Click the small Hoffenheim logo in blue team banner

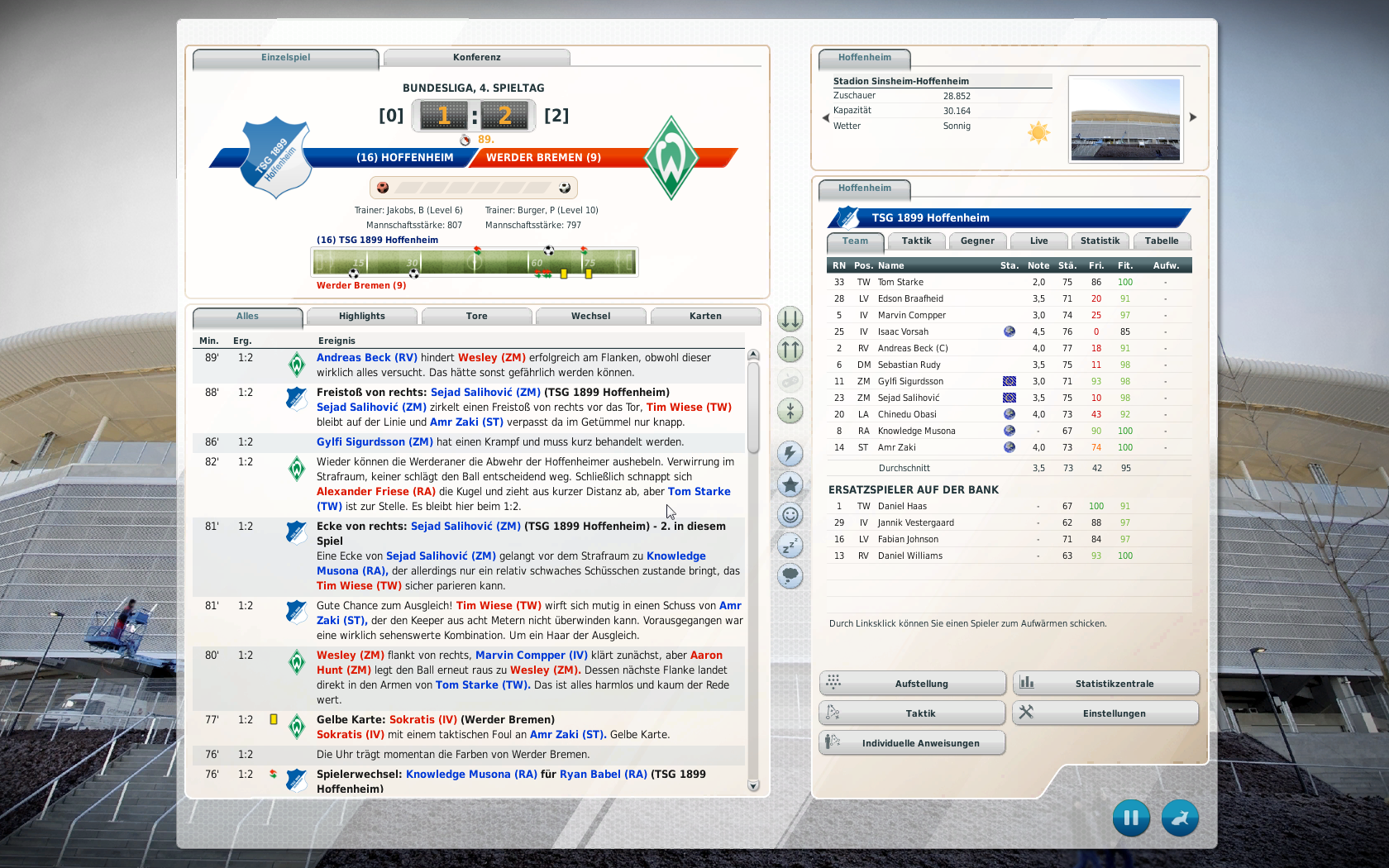tap(847, 217)
